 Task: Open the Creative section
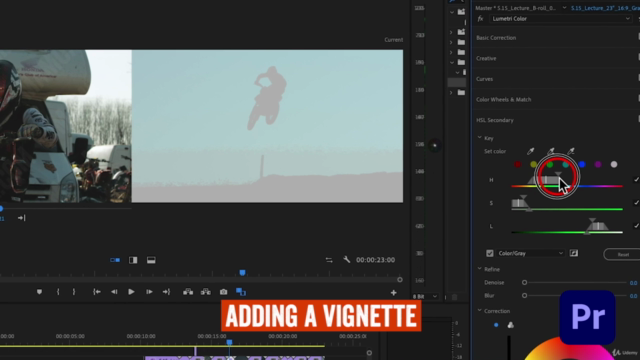click(x=486, y=58)
